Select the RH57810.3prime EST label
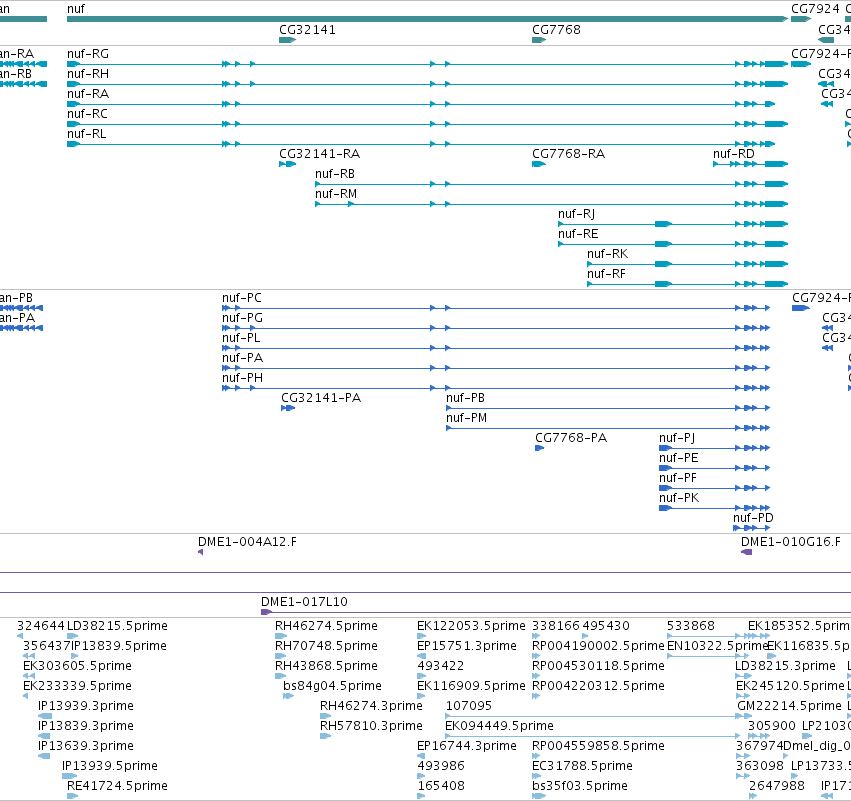Screen dimensions: 851x801 (371, 726)
